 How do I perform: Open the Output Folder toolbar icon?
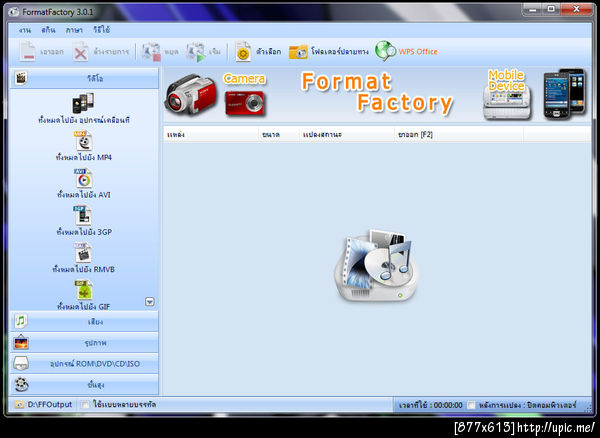(298, 52)
